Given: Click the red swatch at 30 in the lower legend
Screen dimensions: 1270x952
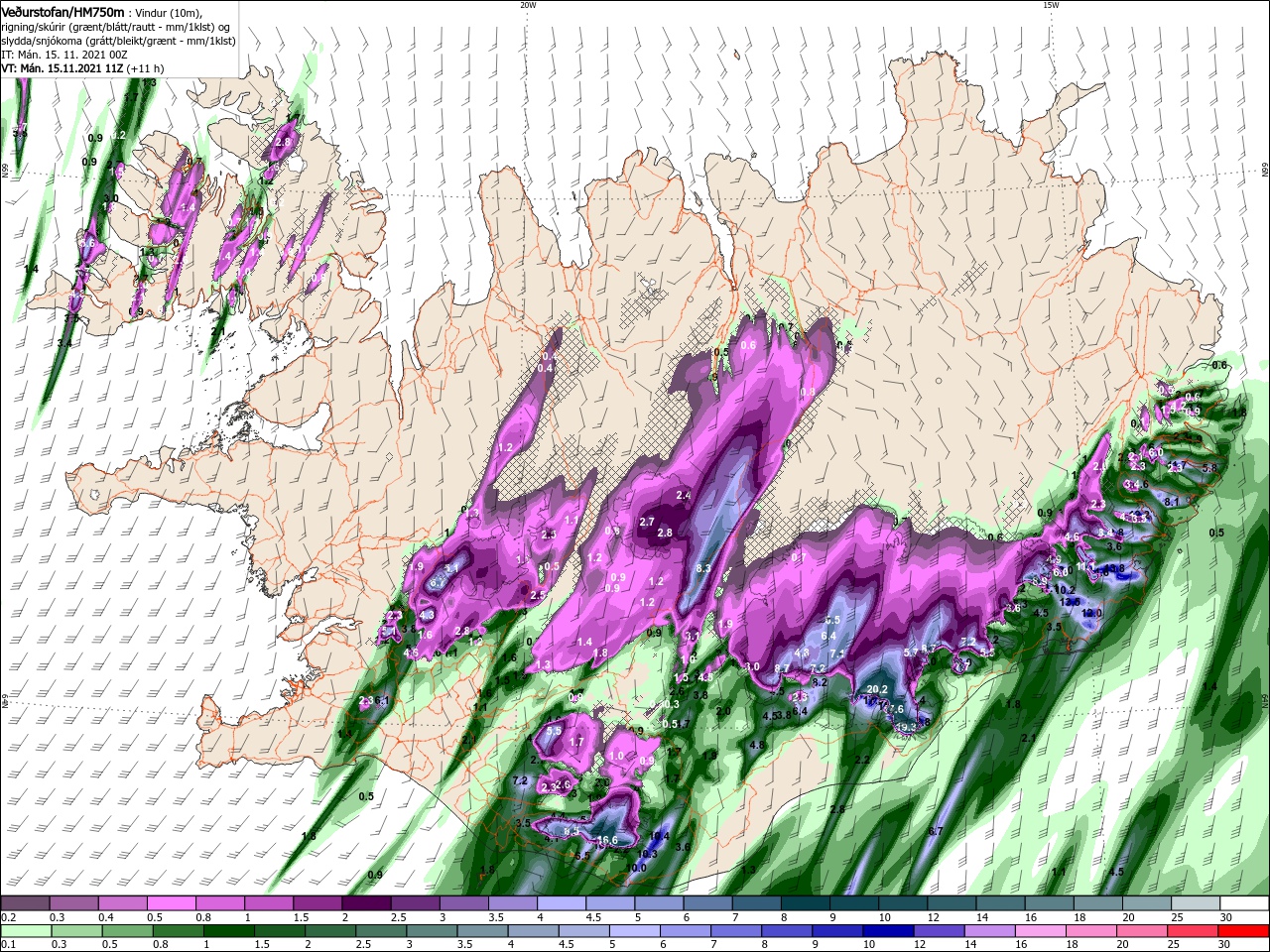Looking at the screenshot, I should (1242, 930).
